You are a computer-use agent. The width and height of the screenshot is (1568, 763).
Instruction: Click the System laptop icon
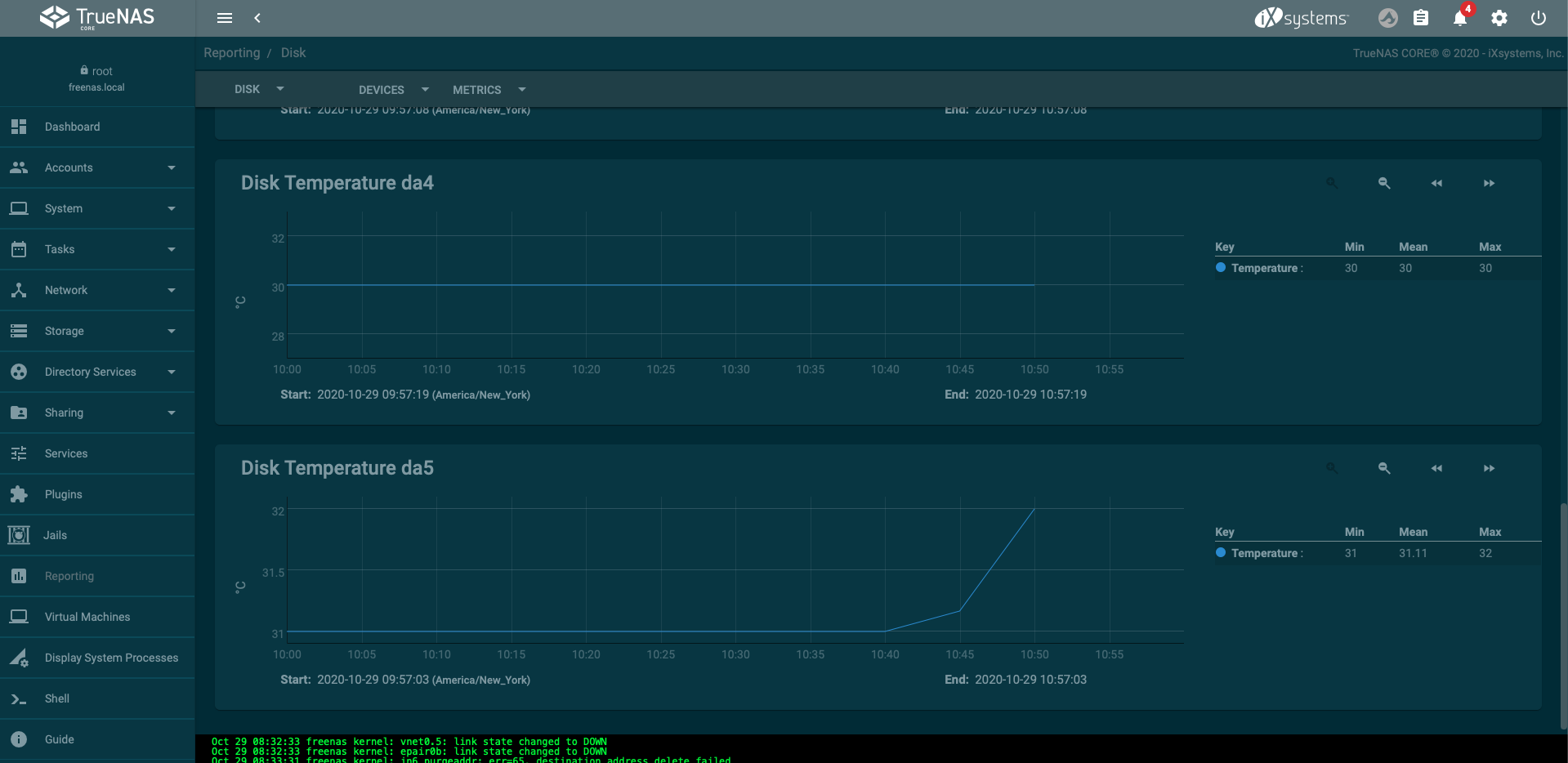(19, 208)
